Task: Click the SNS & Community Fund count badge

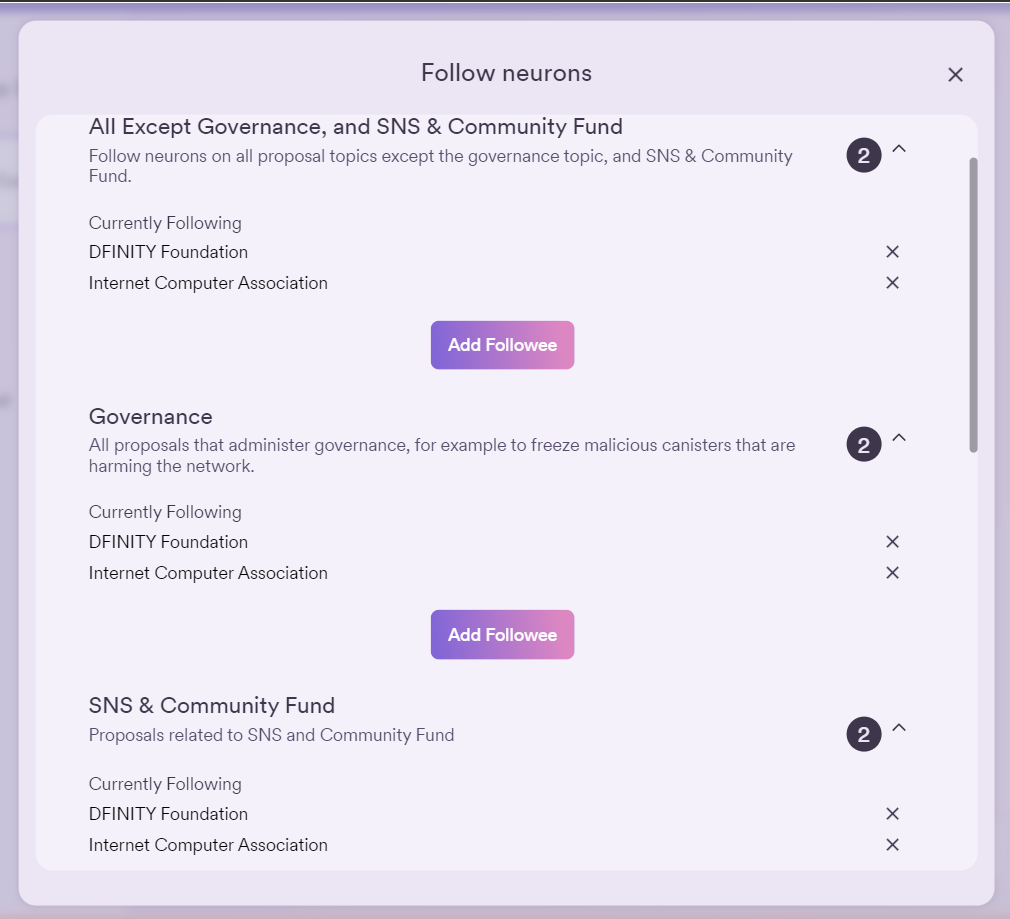Action: tap(864, 735)
